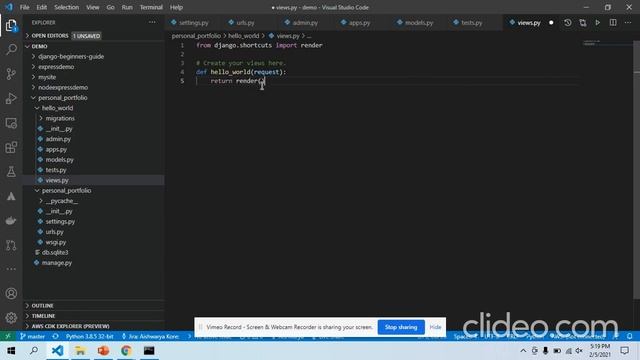Image resolution: width=640 pixels, height=360 pixels.
Task: Open the Search view in activity bar
Action: (11, 49)
